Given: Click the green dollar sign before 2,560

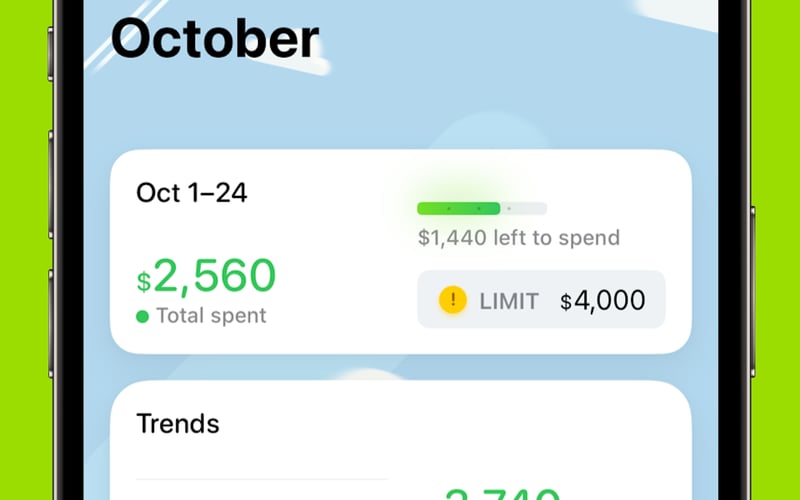Looking at the screenshot, I should 144,282.
